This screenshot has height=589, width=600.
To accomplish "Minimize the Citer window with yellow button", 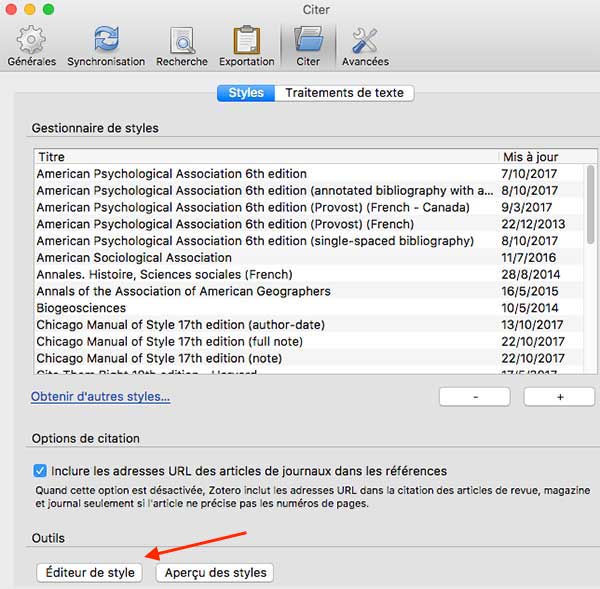I will point(30,9).
